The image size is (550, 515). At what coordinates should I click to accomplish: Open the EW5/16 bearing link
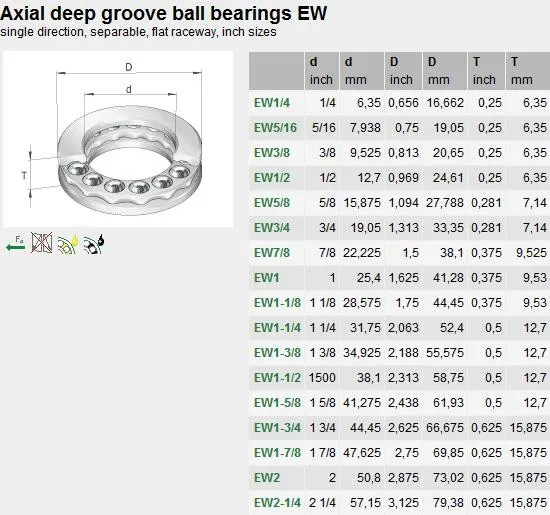click(x=275, y=128)
